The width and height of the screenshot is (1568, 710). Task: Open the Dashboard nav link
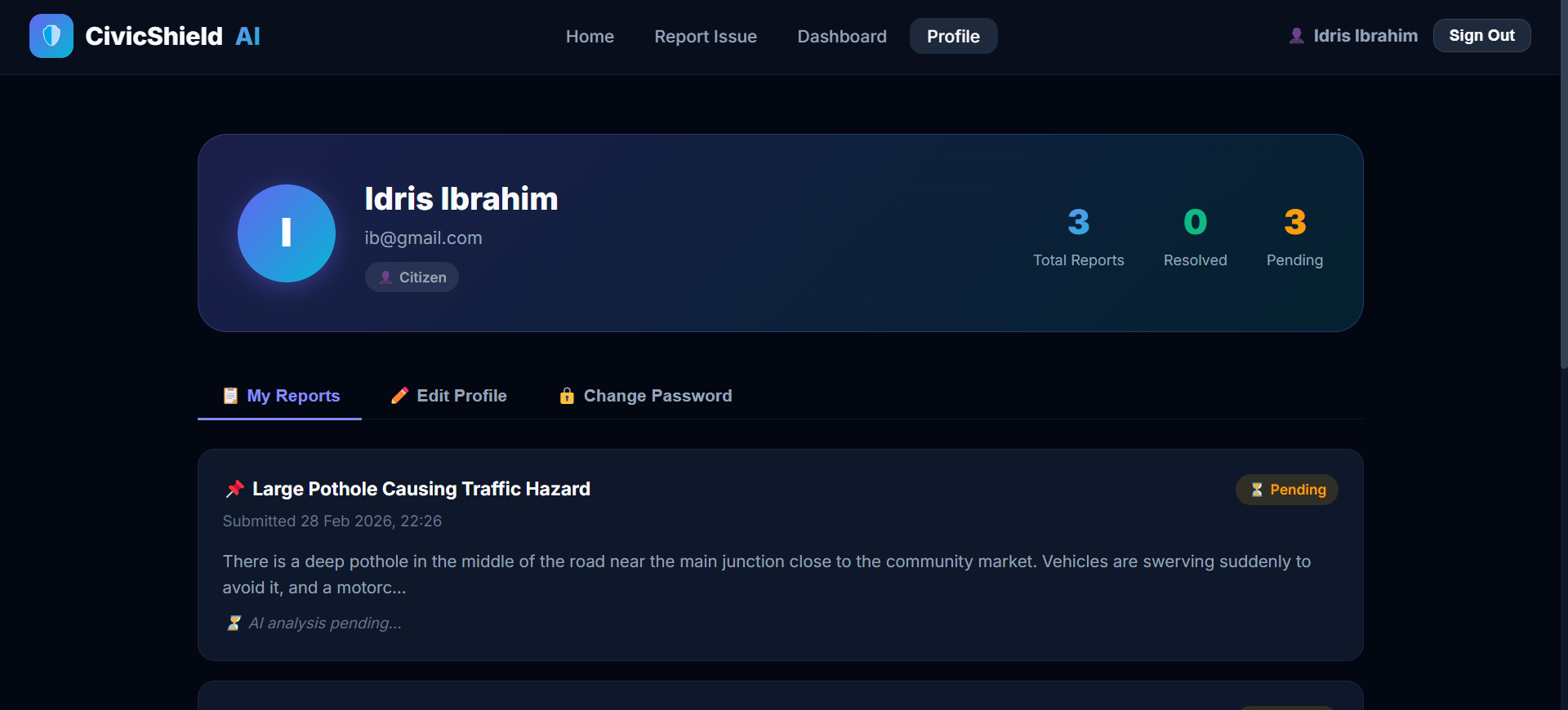point(842,36)
